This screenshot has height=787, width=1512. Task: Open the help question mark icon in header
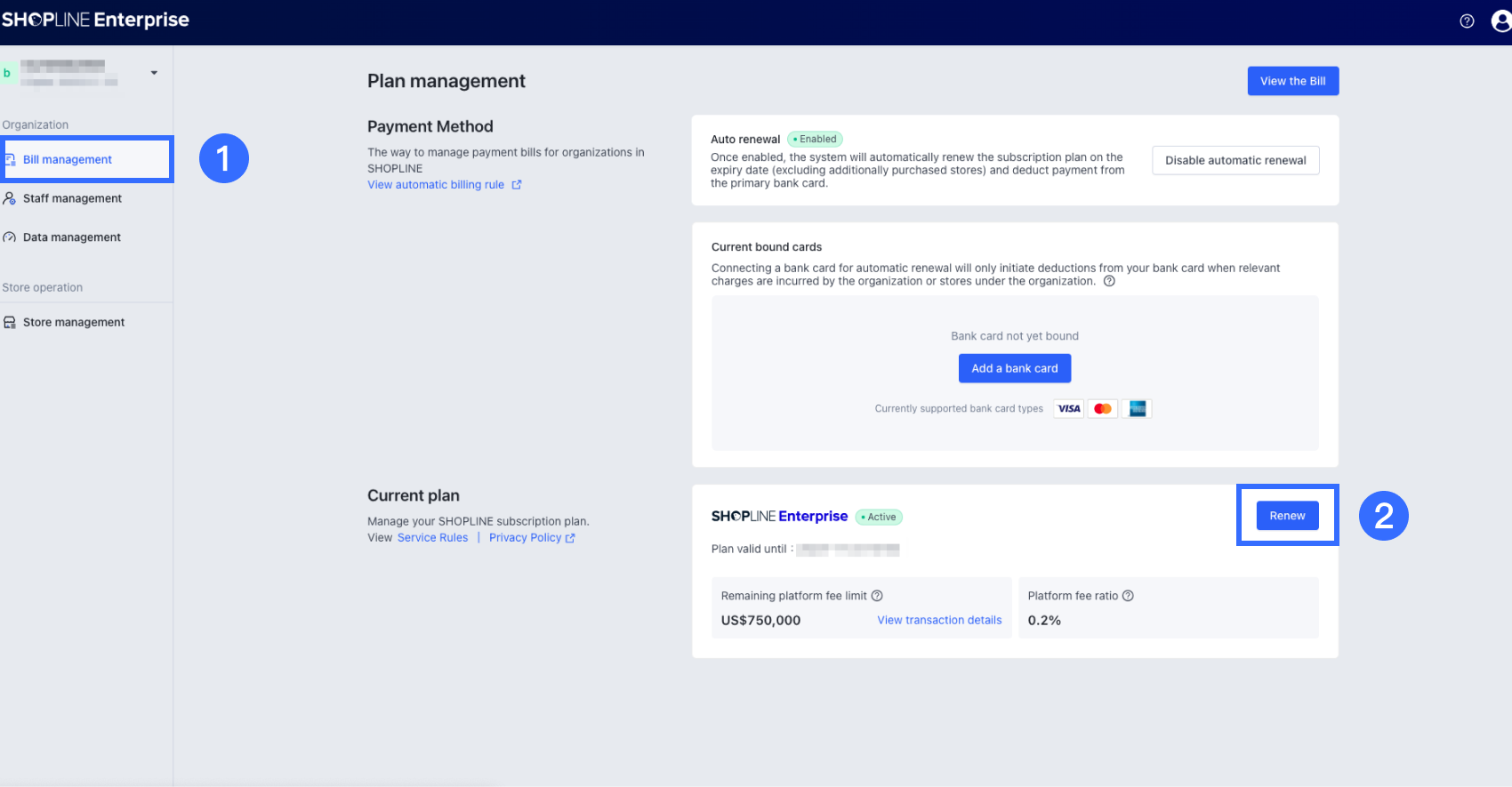pyautogui.click(x=1467, y=21)
